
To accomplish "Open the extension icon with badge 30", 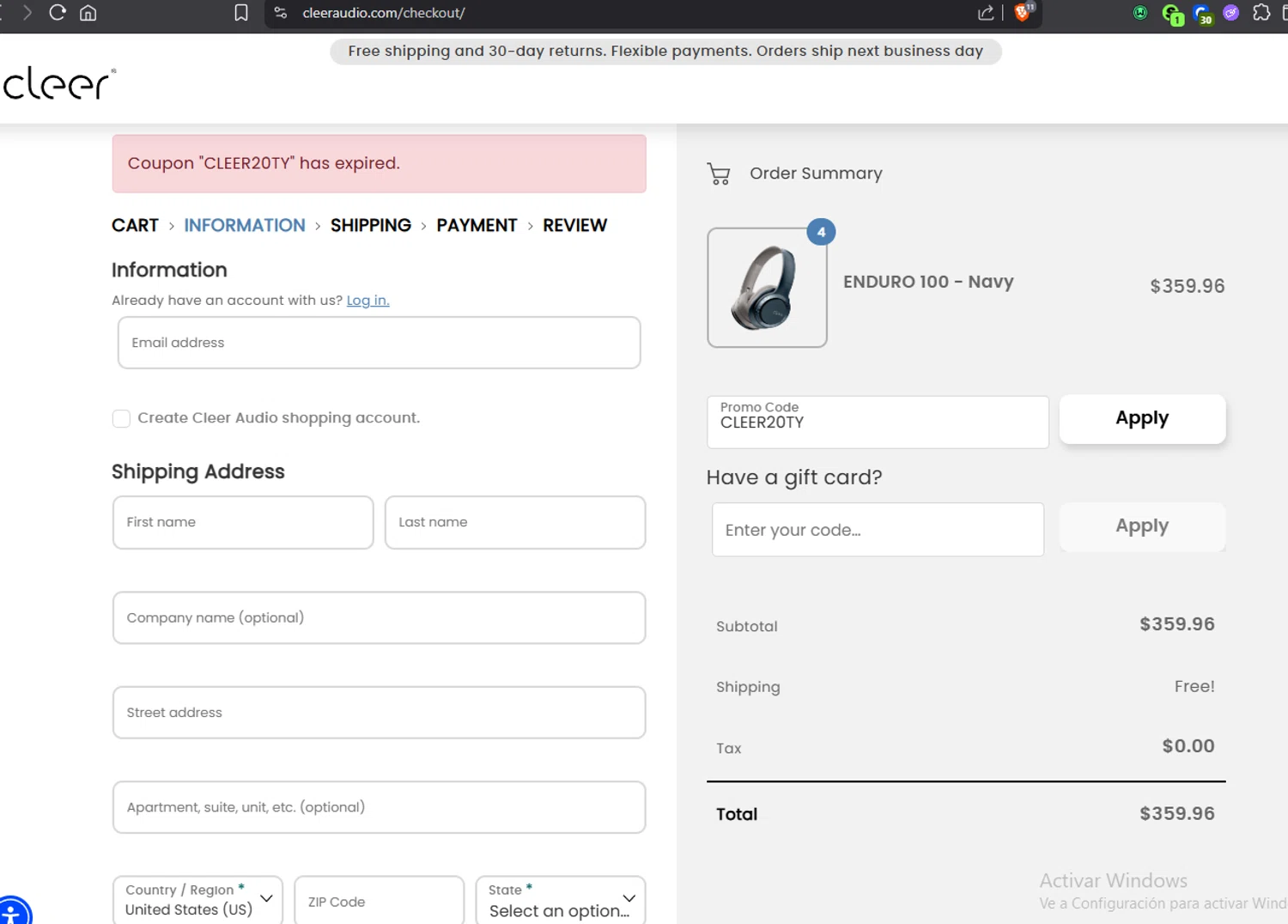I will click(x=1202, y=14).
